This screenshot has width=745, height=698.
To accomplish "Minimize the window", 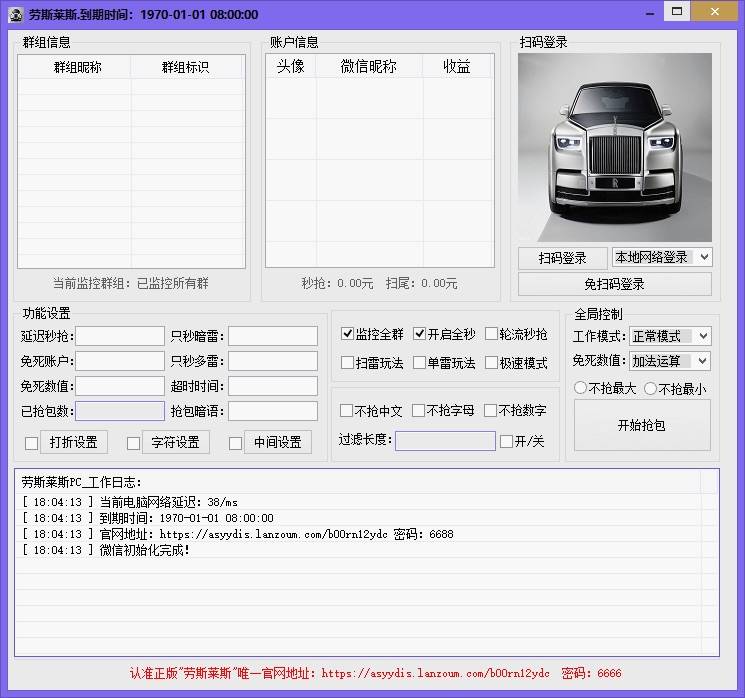I will [650, 13].
